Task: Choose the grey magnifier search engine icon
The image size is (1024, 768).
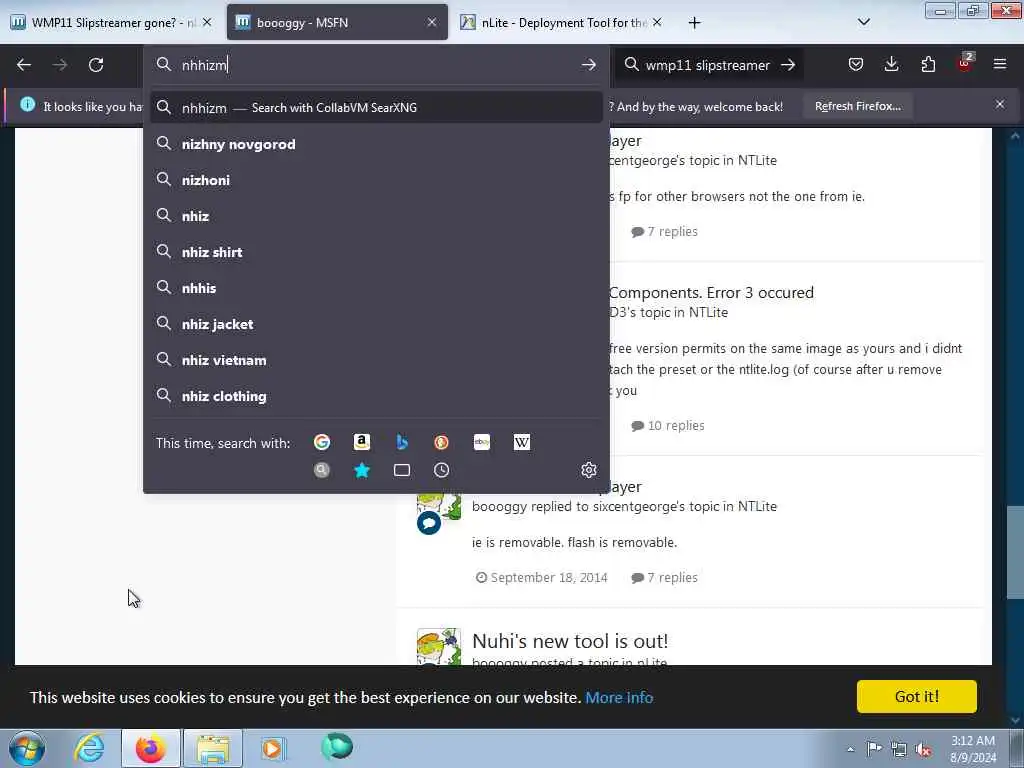Action: pos(322,470)
